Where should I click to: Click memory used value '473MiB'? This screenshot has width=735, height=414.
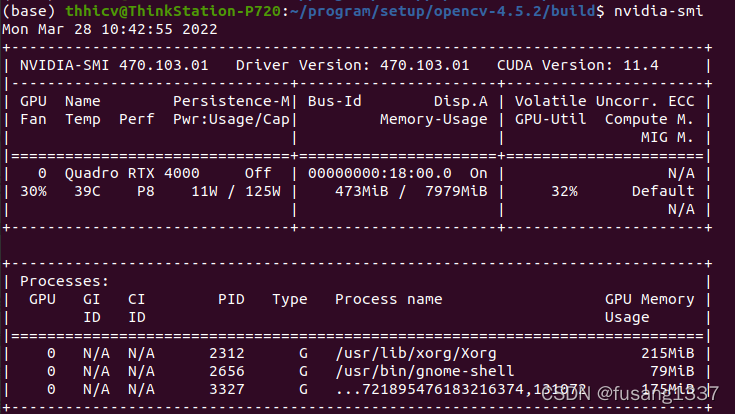coord(362,191)
